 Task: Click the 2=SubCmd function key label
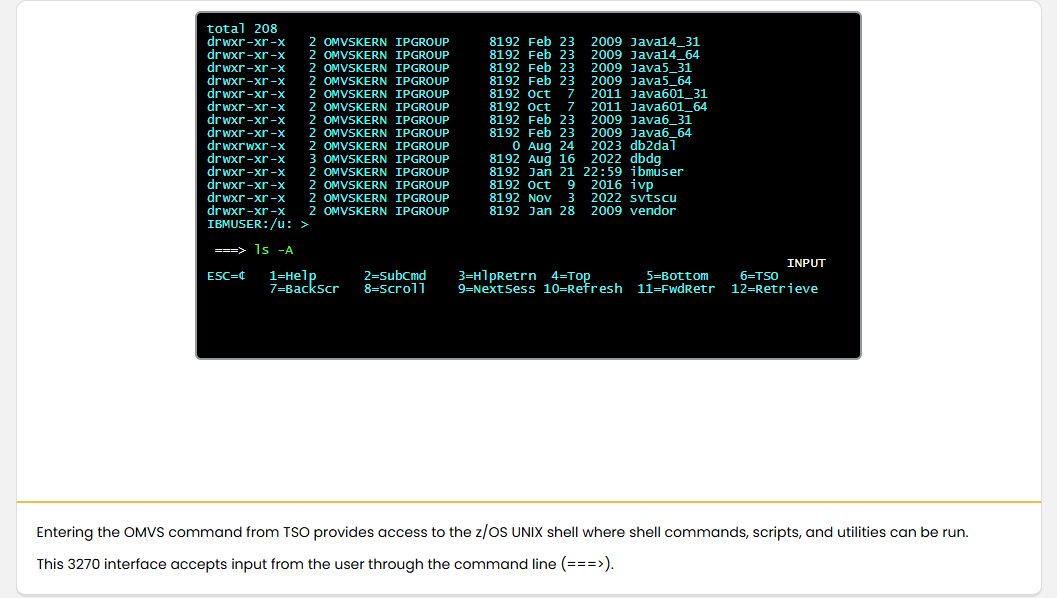coord(395,276)
